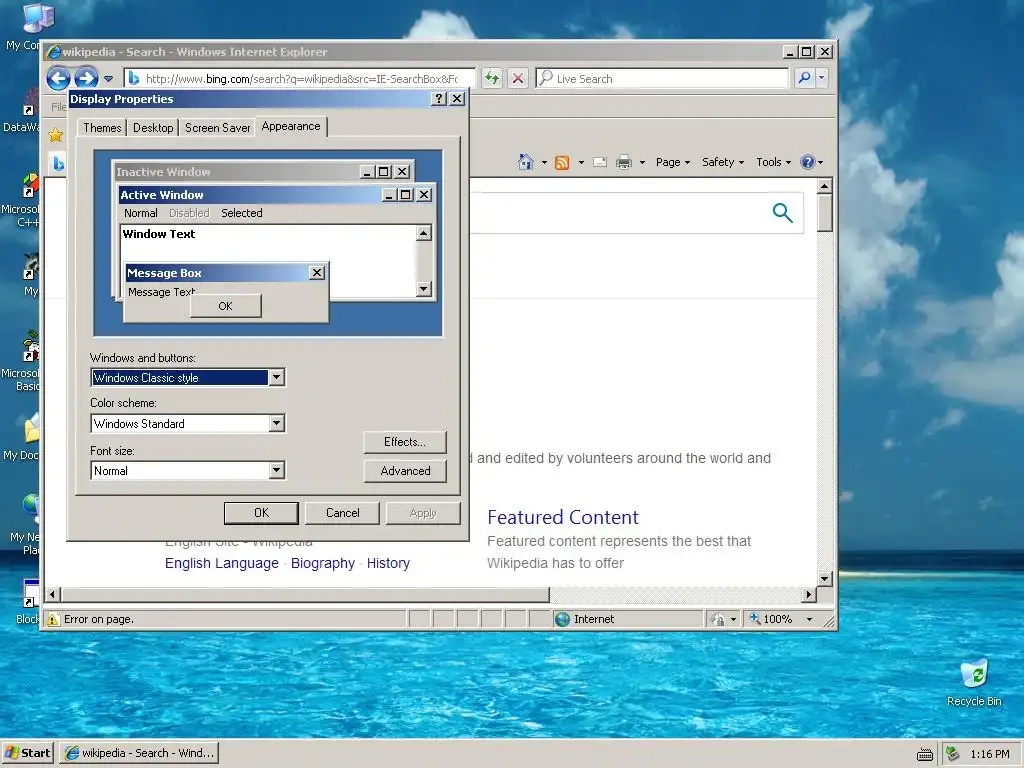Click the Error on page warning icon
Screen dimensions: 1024x768
(x=53, y=619)
